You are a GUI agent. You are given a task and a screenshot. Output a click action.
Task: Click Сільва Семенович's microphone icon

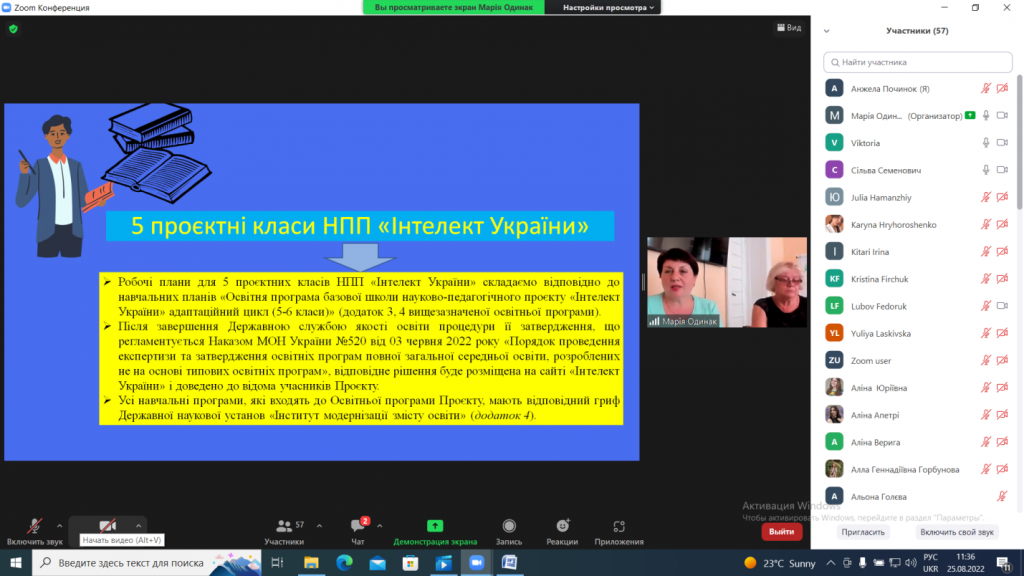point(986,170)
